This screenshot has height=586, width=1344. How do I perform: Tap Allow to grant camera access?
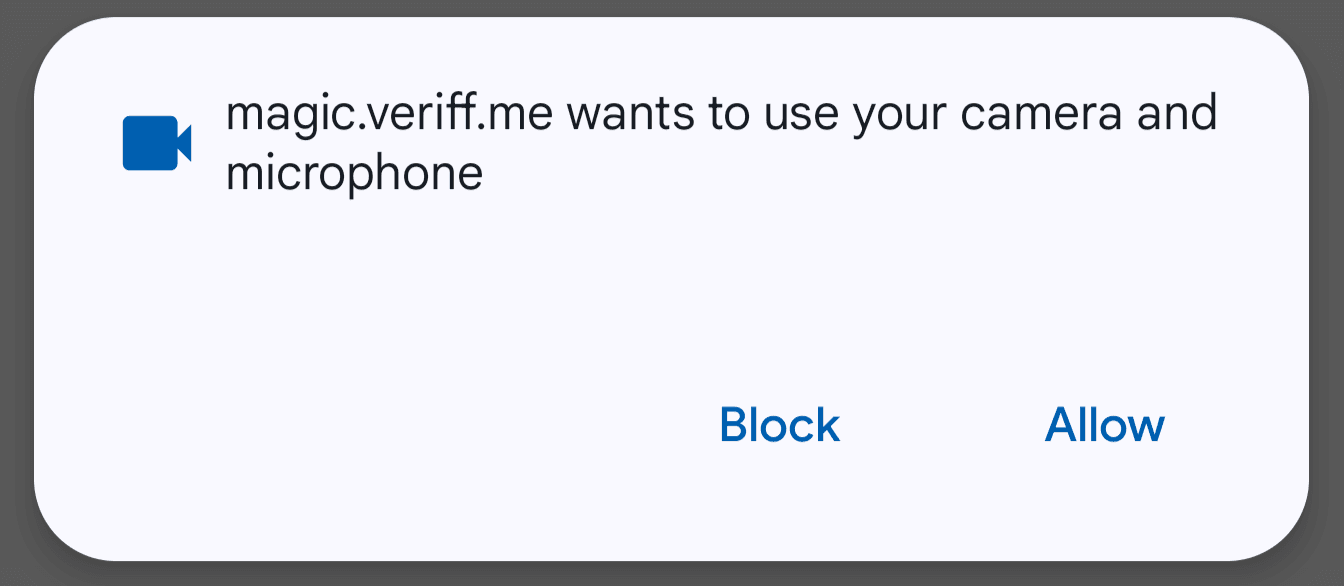pyautogui.click(x=1104, y=425)
